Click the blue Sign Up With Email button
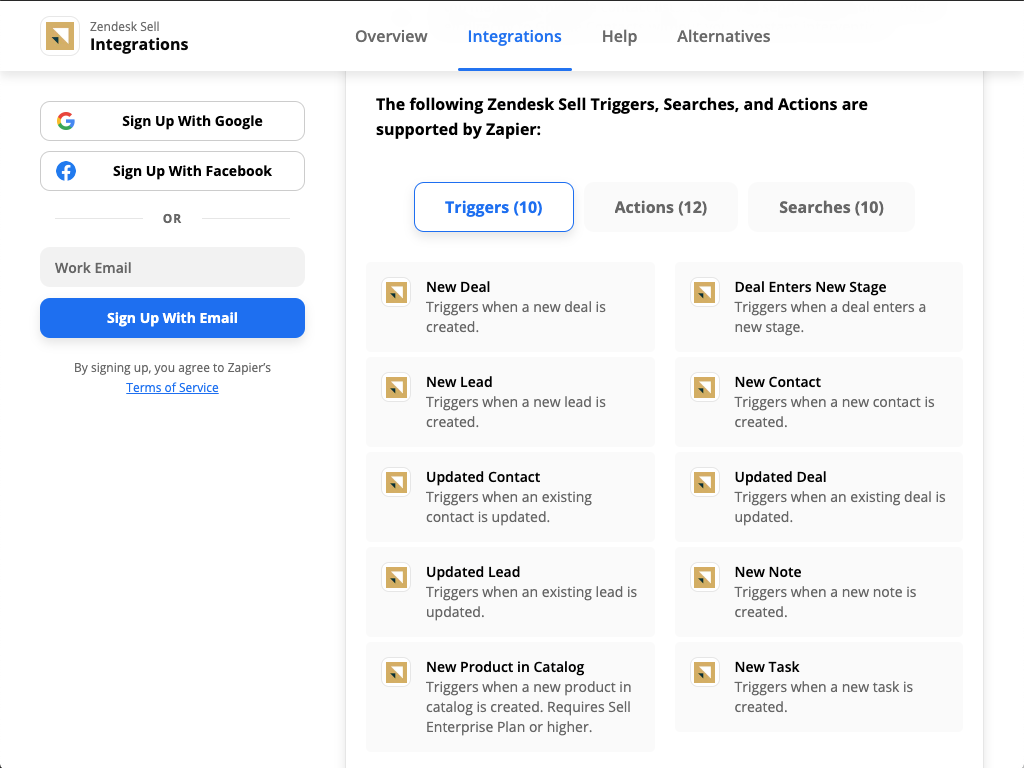 coord(172,318)
